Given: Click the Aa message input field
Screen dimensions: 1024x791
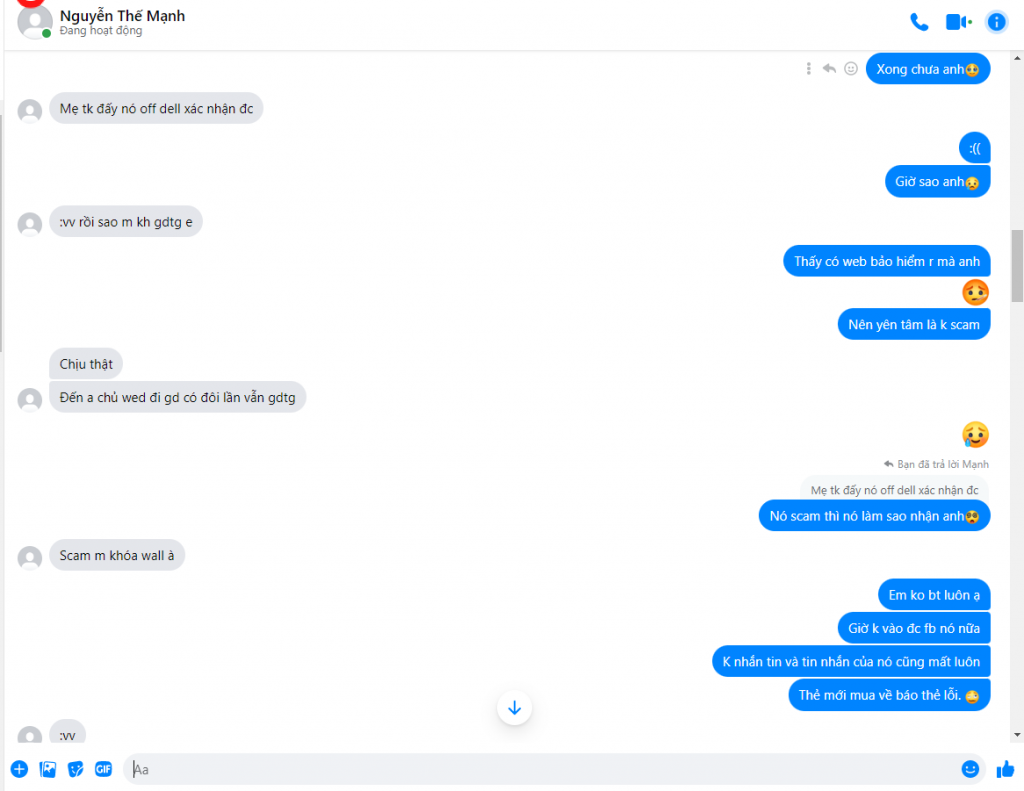Looking at the screenshot, I should [x=542, y=769].
